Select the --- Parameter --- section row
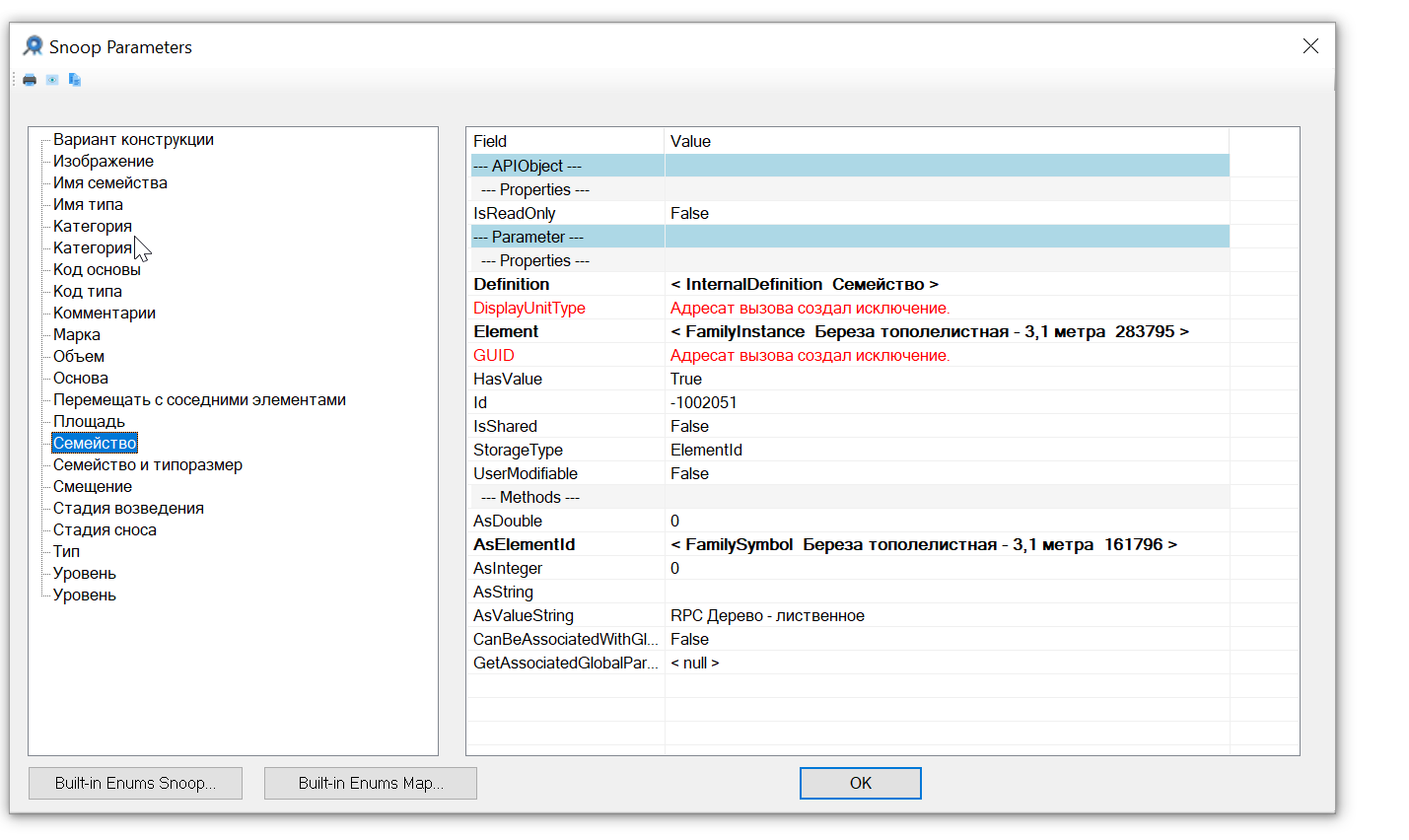The height and width of the screenshot is (840, 1409). coord(850,237)
